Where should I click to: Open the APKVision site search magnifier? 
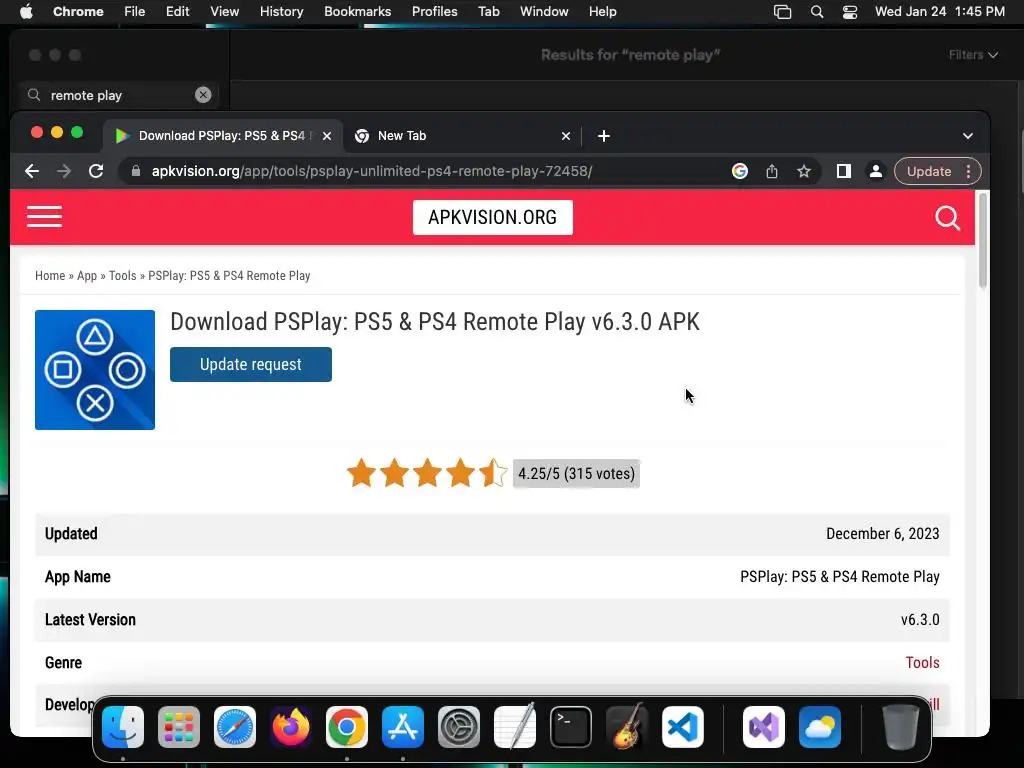click(947, 218)
